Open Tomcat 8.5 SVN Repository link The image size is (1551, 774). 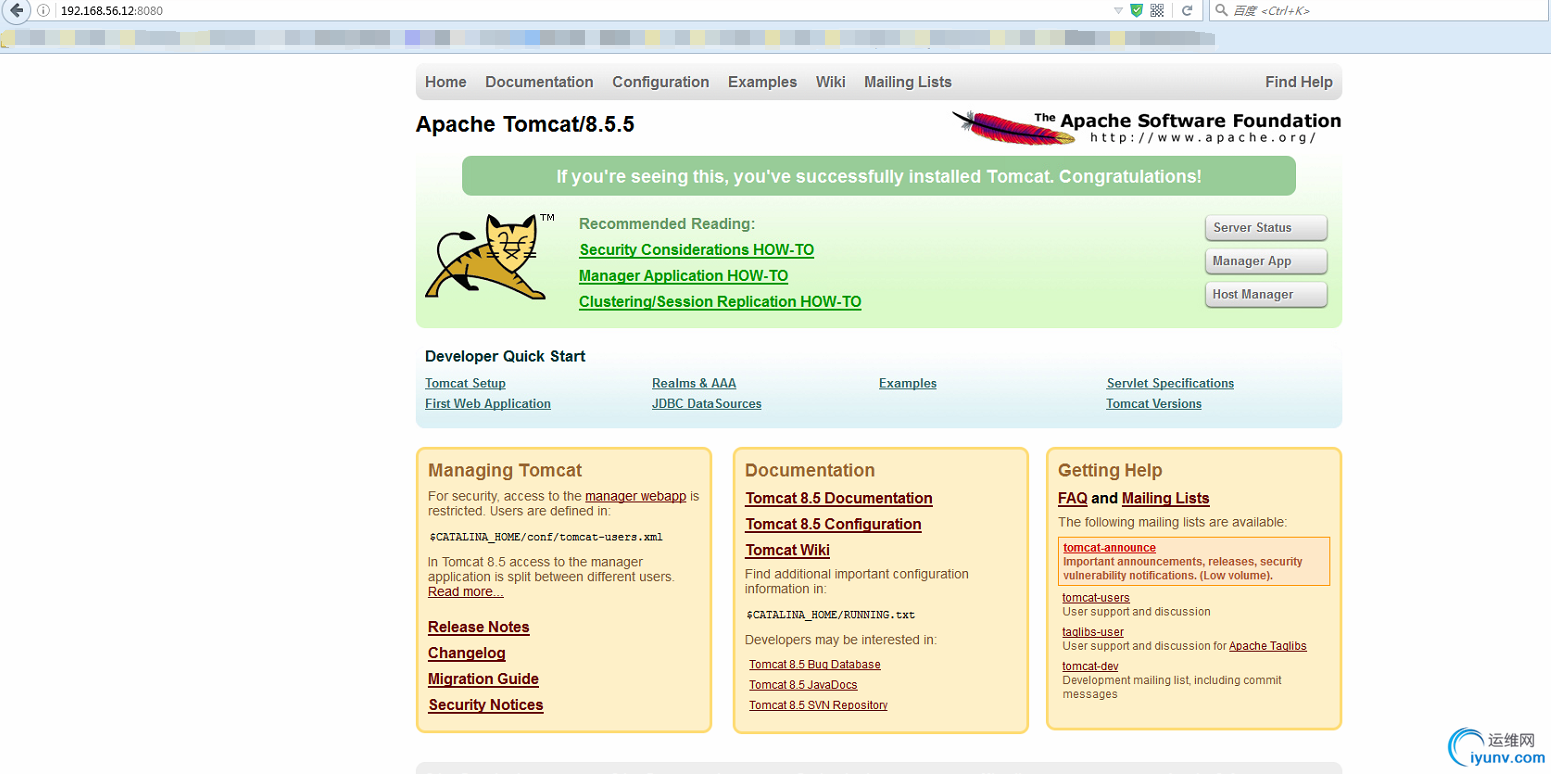[x=818, y=705]
